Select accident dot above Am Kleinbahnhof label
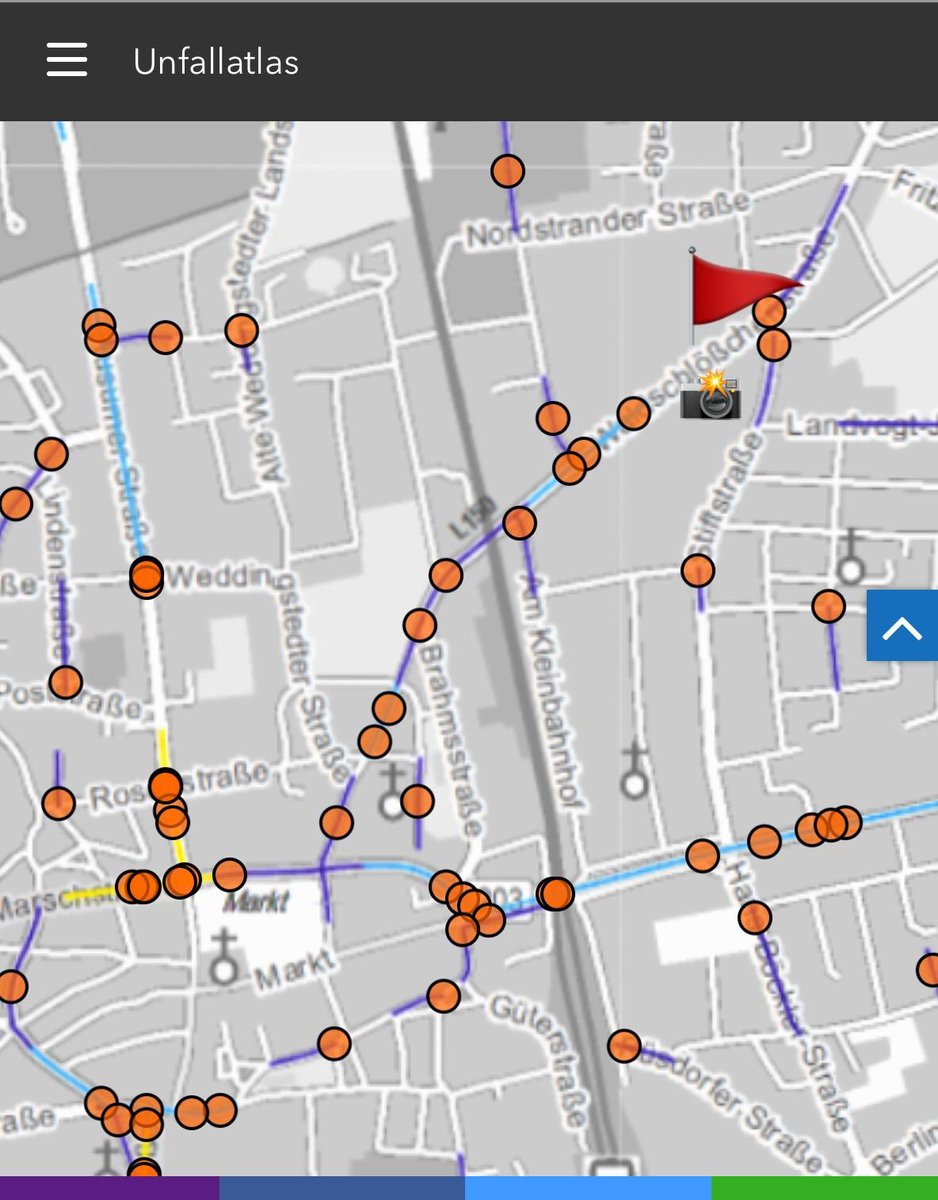 click(519, 522)
